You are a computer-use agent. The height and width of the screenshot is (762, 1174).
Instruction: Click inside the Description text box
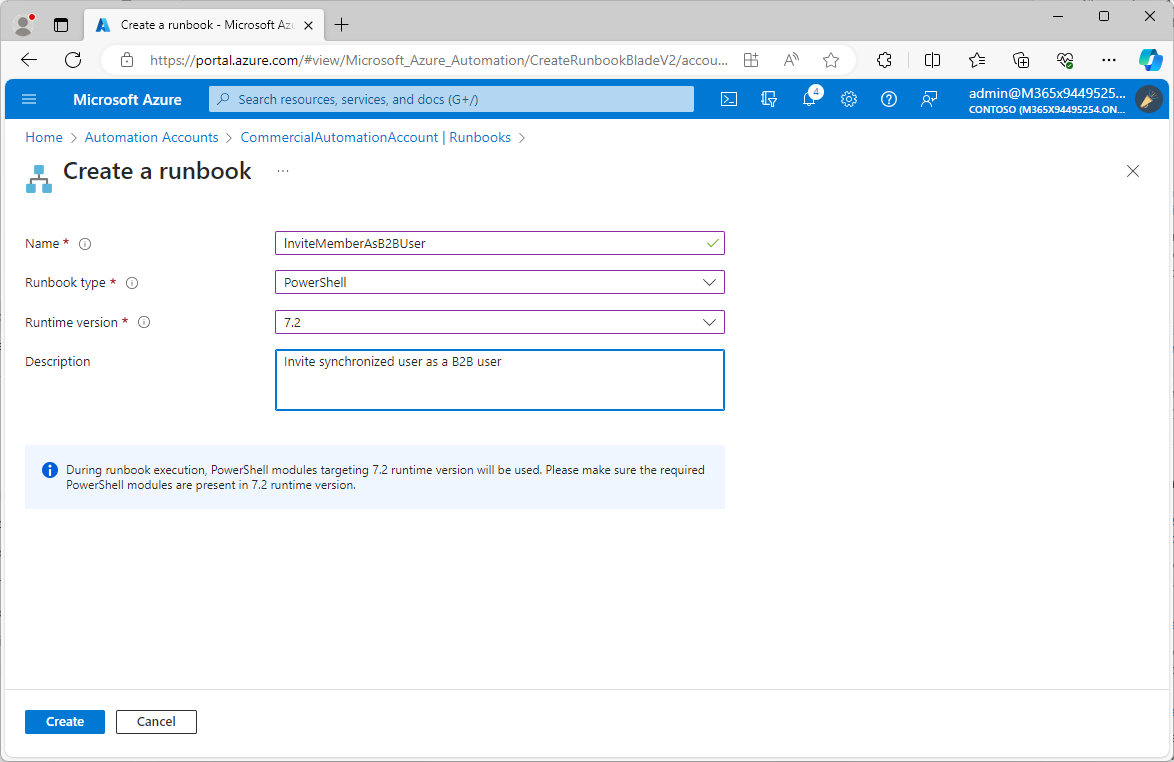pyautogui.click(x=499, y=380)
